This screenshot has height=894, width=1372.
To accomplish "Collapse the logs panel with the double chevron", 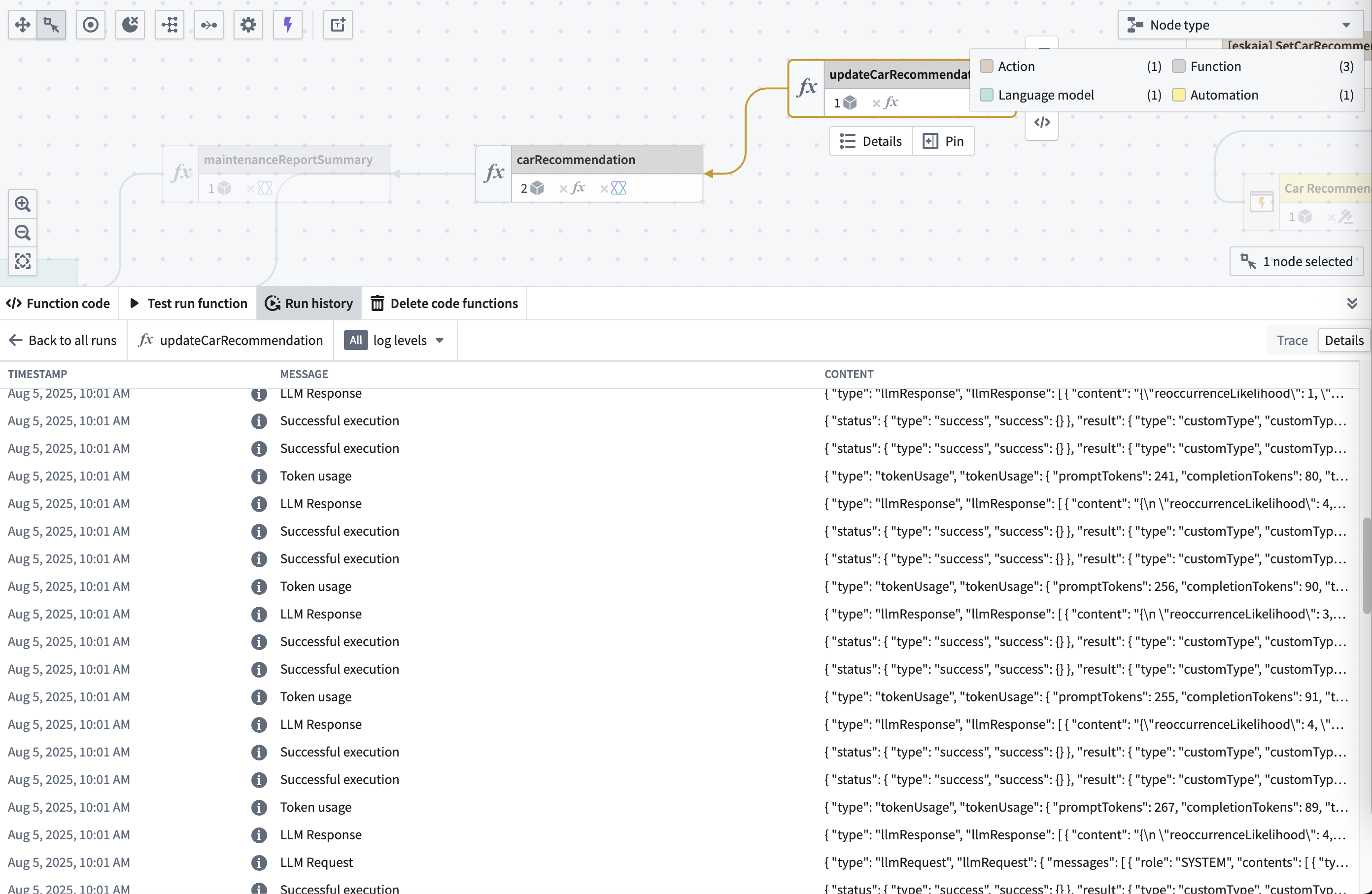I will pos(1352,303).
